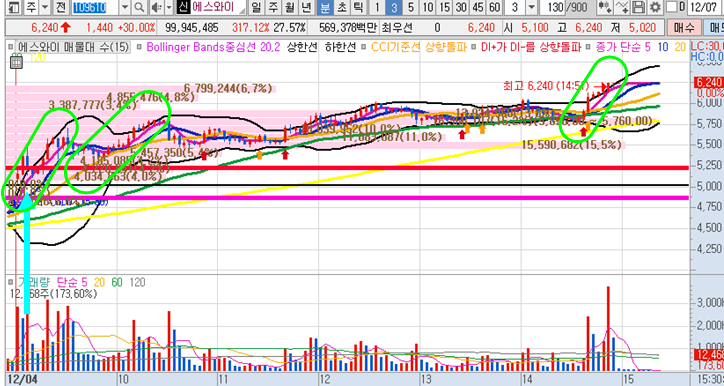Click the 317.12% volume ratio value
The height and width of the screenshot is (386, 724).
click(251, 28)
